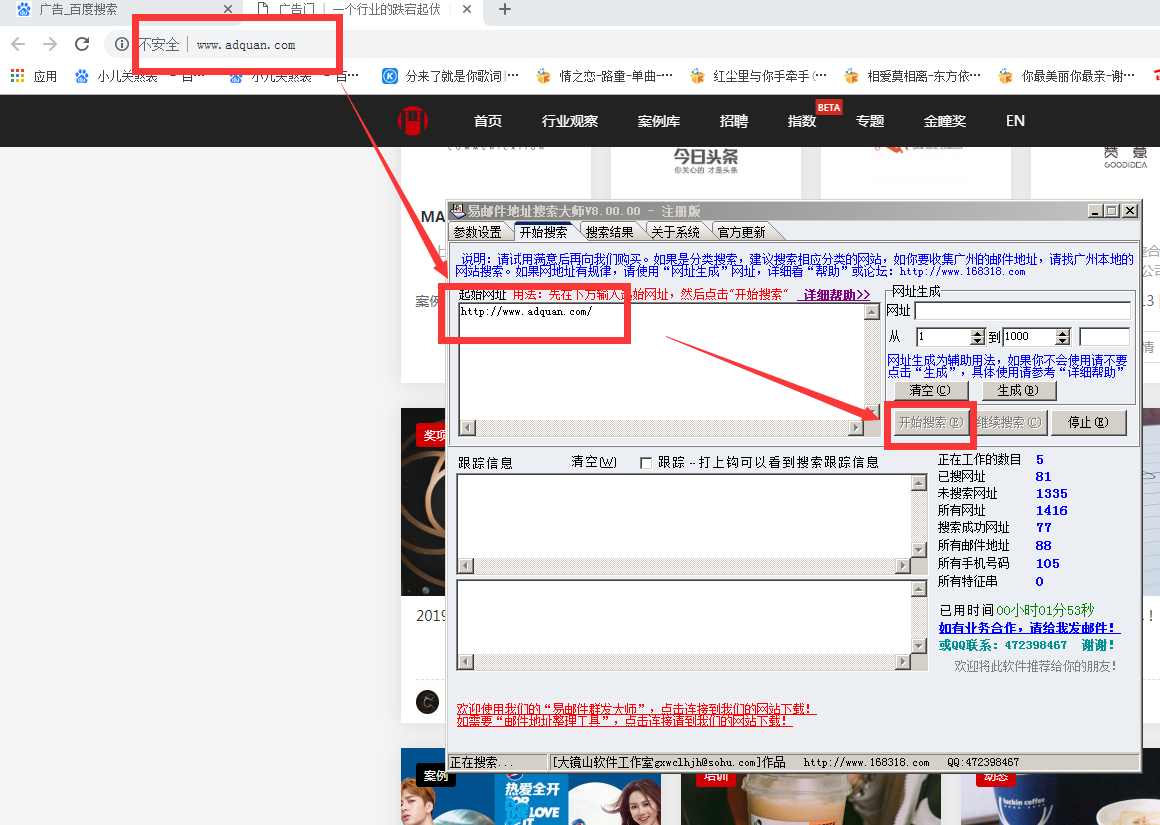
Task: Click the starting URL text area
Action: 661,361
